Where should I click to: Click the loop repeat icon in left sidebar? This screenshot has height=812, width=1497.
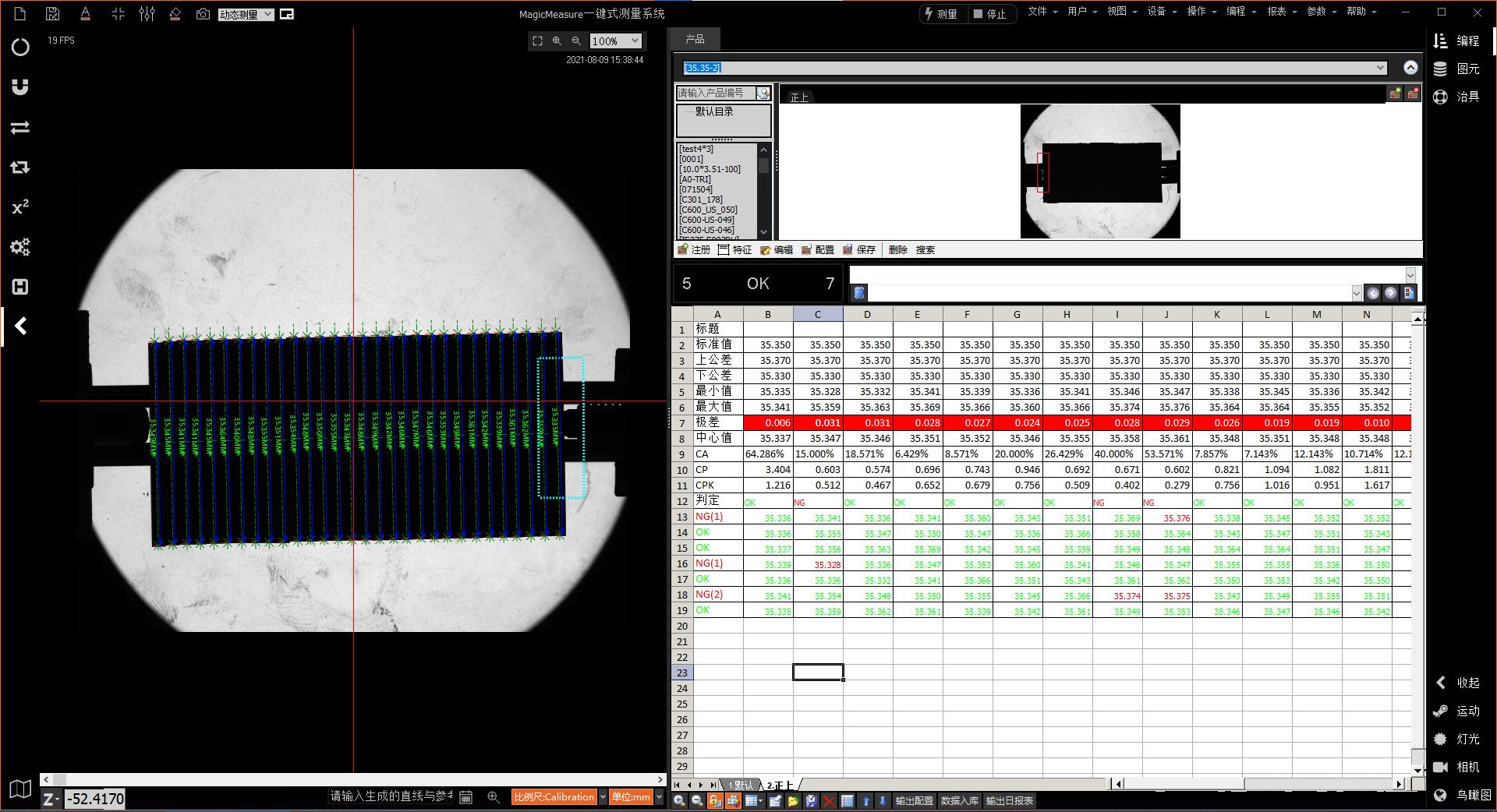point(20,167)
